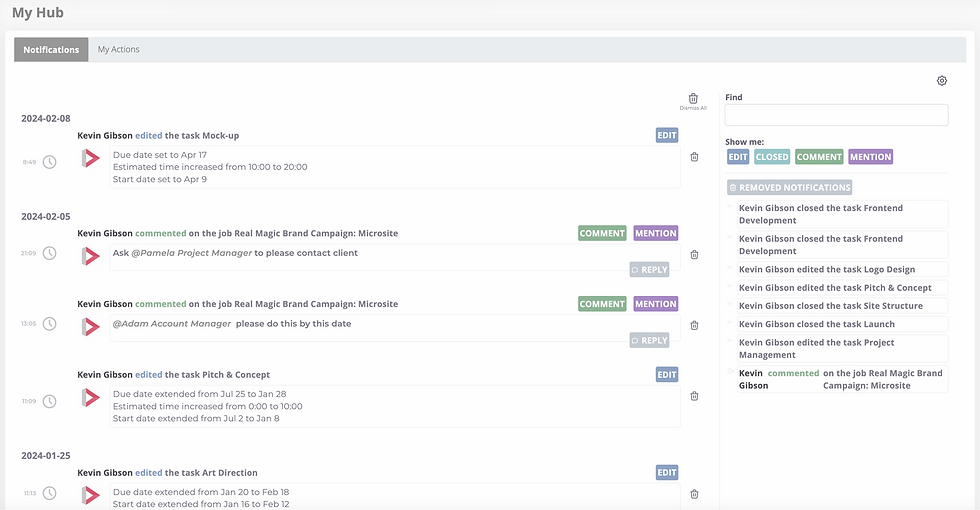Reply to the Pamela Project Manager comment

pos(649,270)
